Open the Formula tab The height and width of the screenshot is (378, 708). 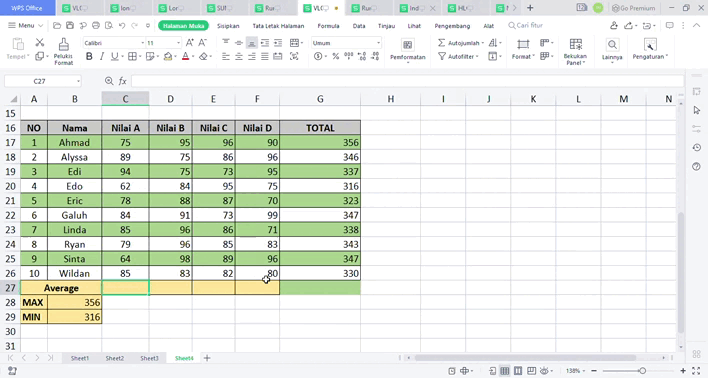tap(328, 26)
